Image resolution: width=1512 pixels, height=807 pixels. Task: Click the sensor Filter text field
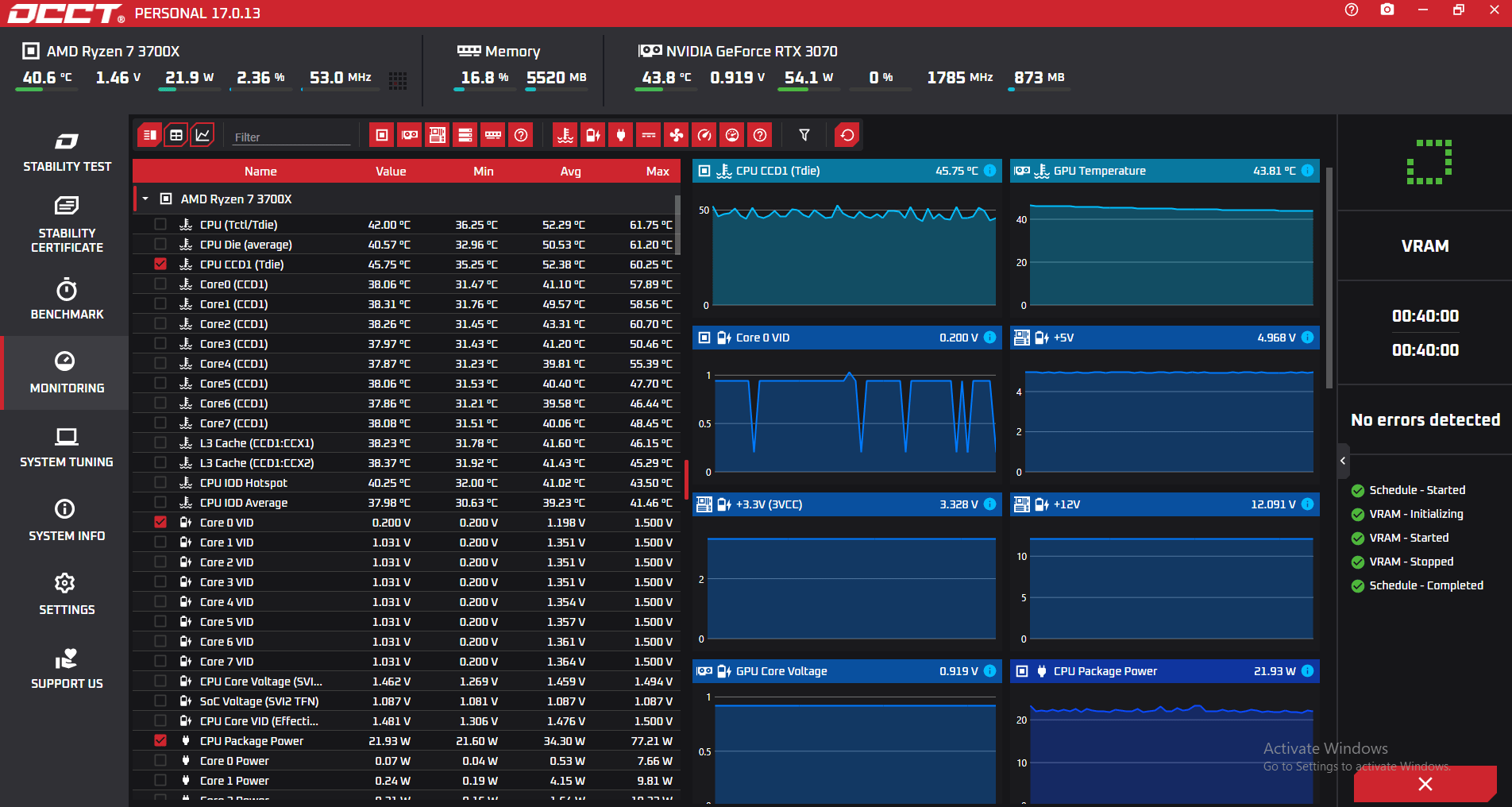[291, 137]
